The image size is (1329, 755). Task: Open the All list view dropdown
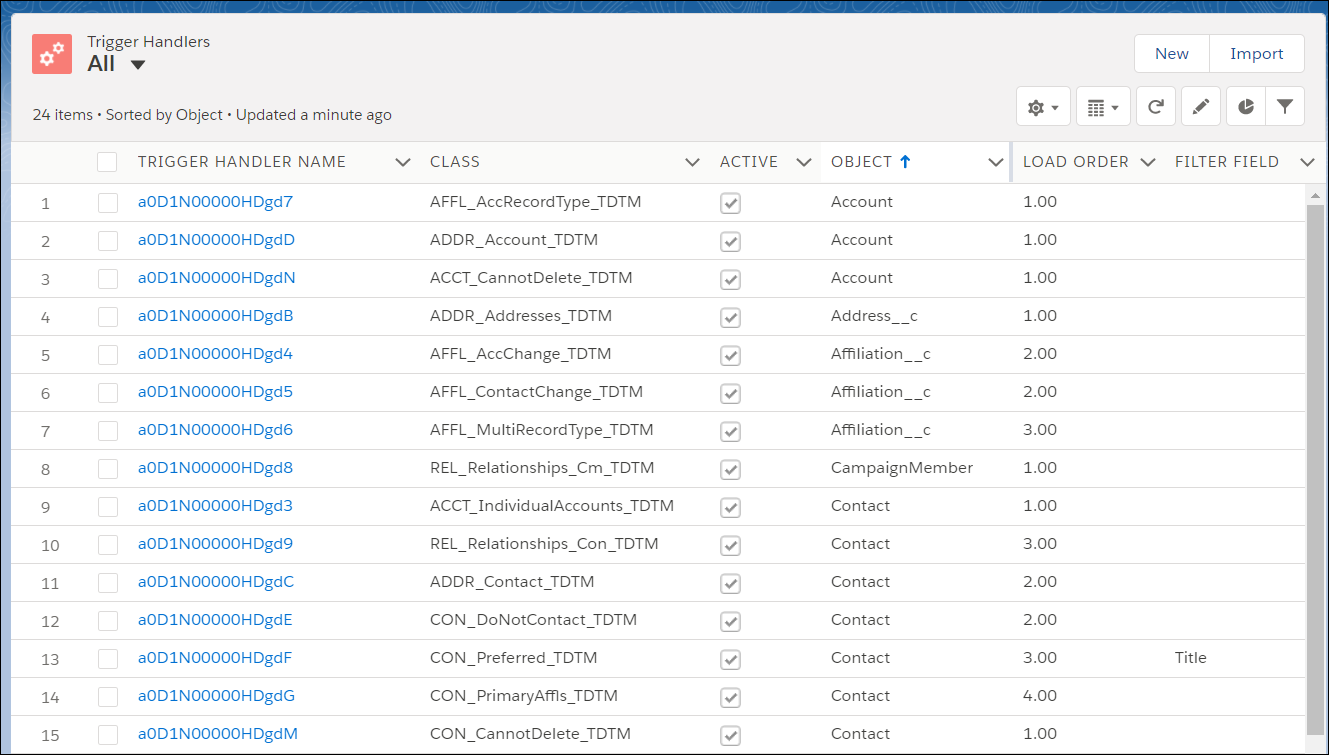click(137, 63)
